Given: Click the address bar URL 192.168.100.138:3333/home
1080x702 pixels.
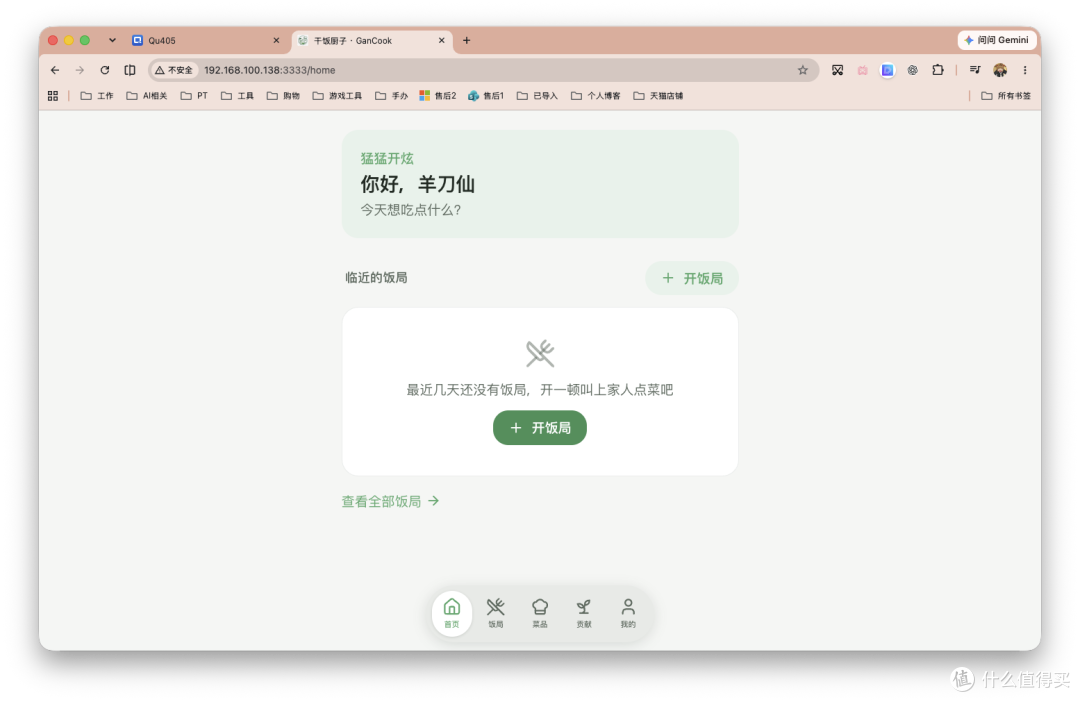Looking at the screenshot, I should click(x=270, y=70).
